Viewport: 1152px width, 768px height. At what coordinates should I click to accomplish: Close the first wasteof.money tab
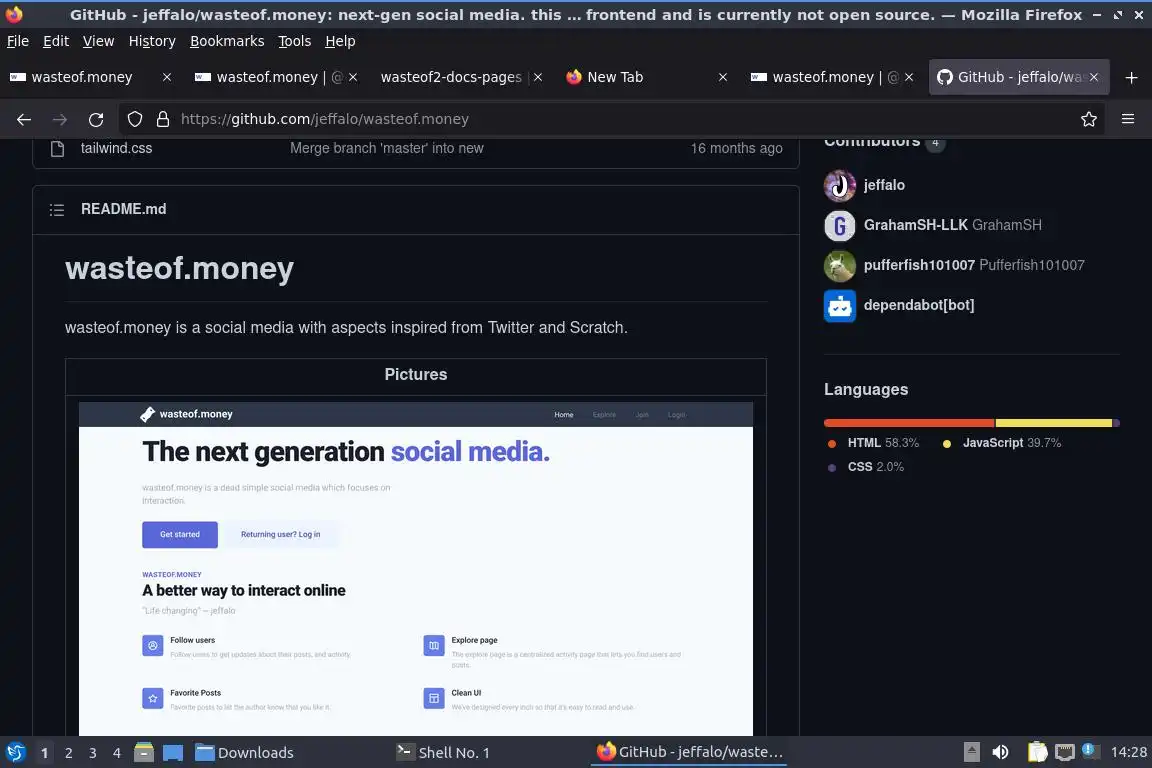point(167,77)
